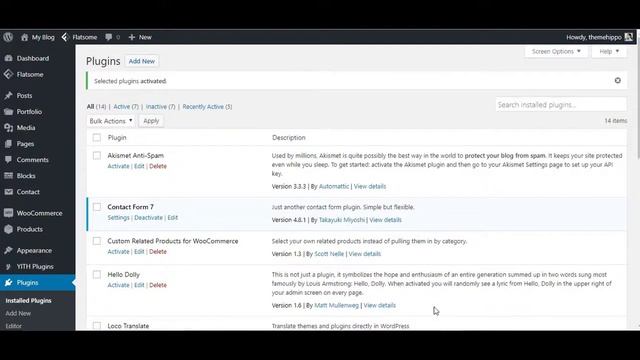640x360 pixels.
Task: Tick the select-all checkbox in Plugin header
Action: pos(97,138)
